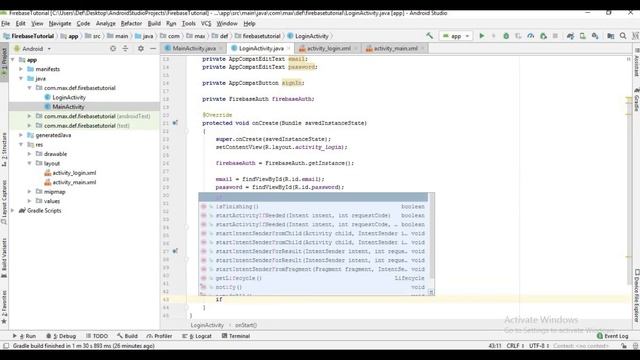Open the Debug tool window
This screenshot has width=640, height=360.
point(61,336)
